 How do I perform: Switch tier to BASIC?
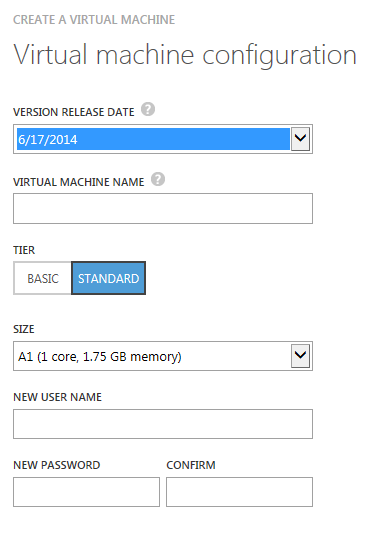pyautogui.click(x=43, y=278)
